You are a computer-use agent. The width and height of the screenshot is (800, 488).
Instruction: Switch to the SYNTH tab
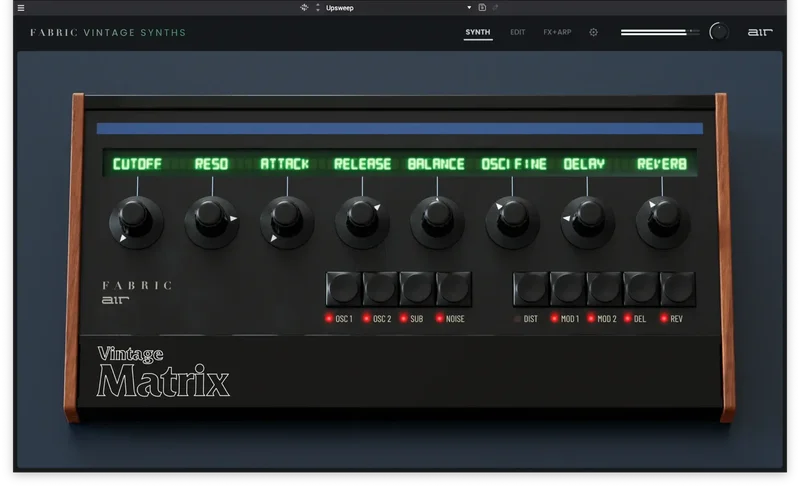(x=478, y=32)
